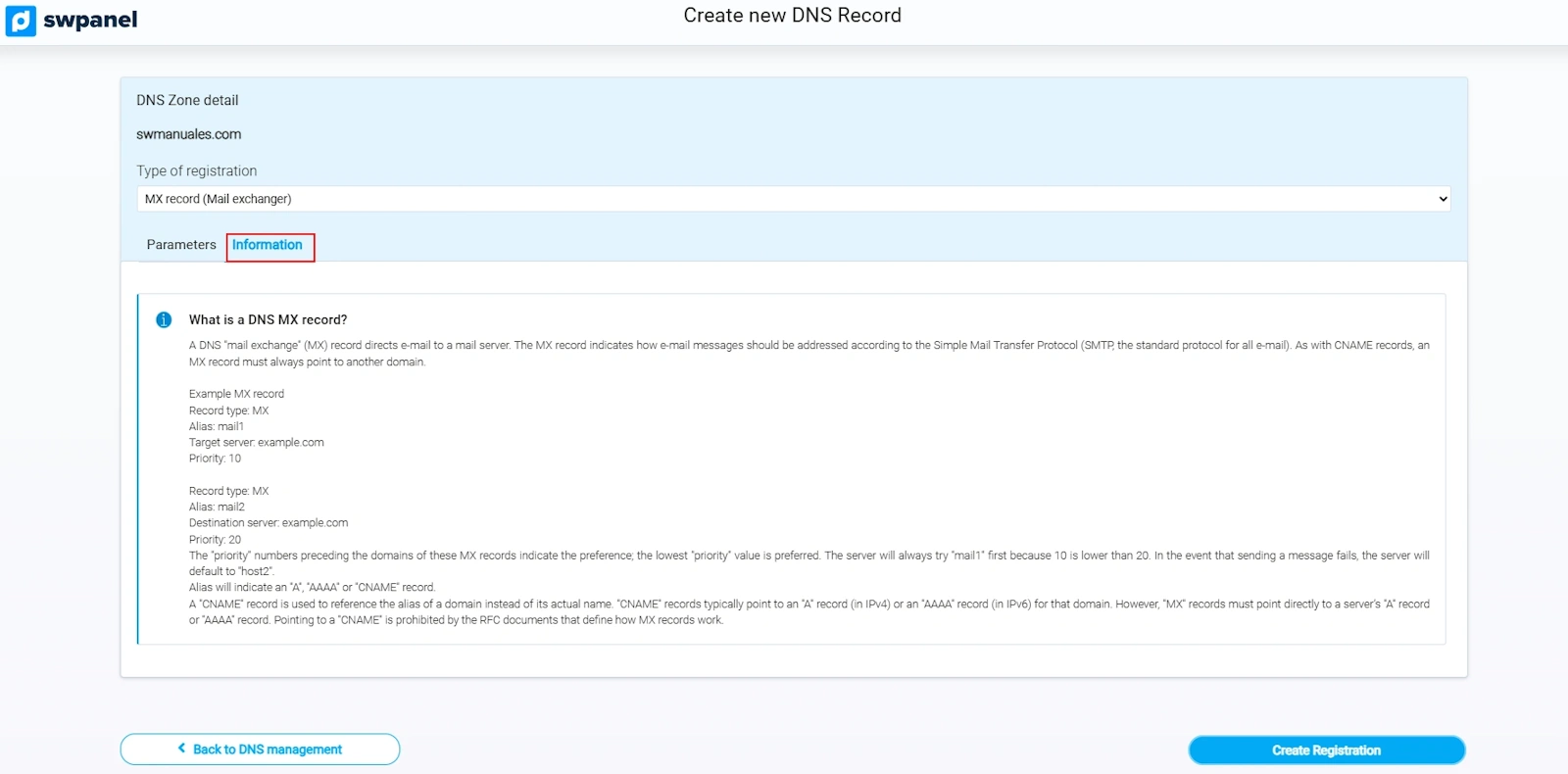Image resolution: width=1568 pixels, height=774 pixels.
Task: Click the DNS Zone detail heading
Action: (187, 100)
